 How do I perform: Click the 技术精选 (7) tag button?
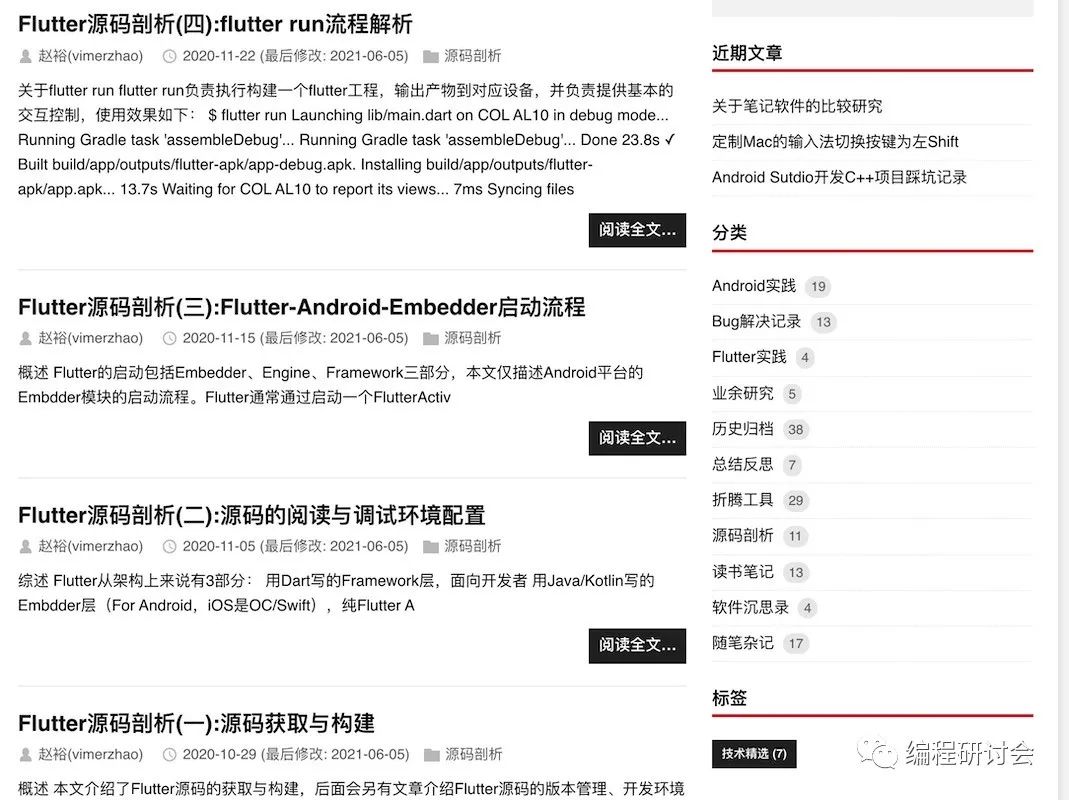click(754, 754)
